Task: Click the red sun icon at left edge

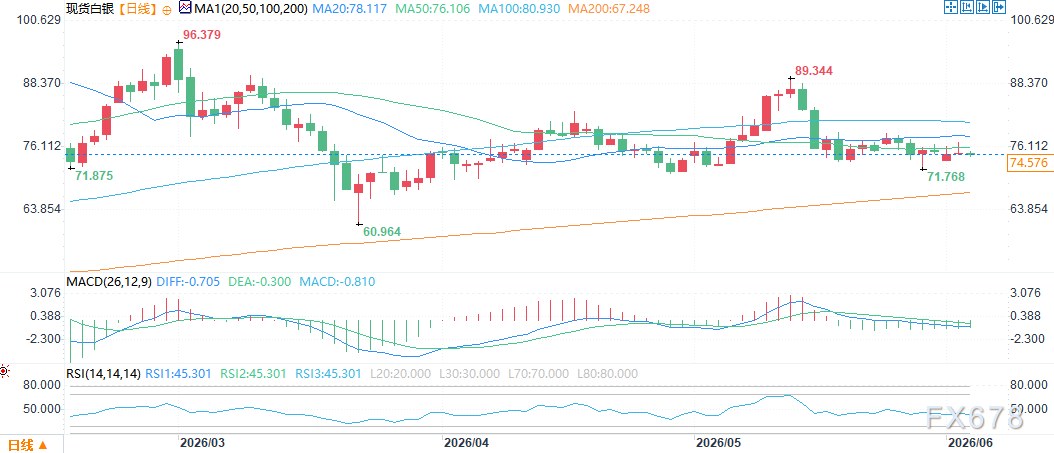Action: pos(4,370)
